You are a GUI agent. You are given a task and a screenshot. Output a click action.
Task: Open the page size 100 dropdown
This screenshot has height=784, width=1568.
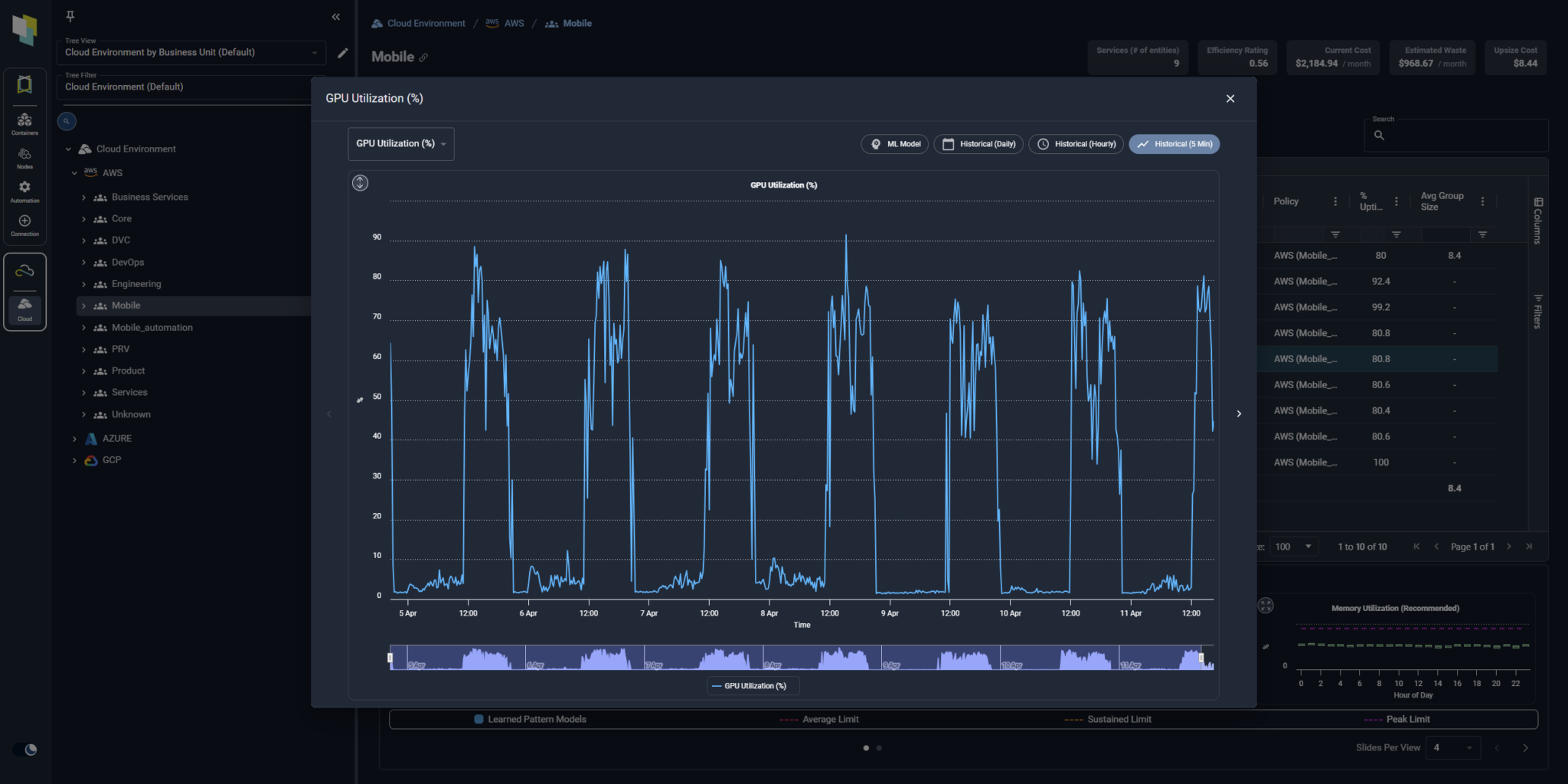click(x=1294, y=546)
